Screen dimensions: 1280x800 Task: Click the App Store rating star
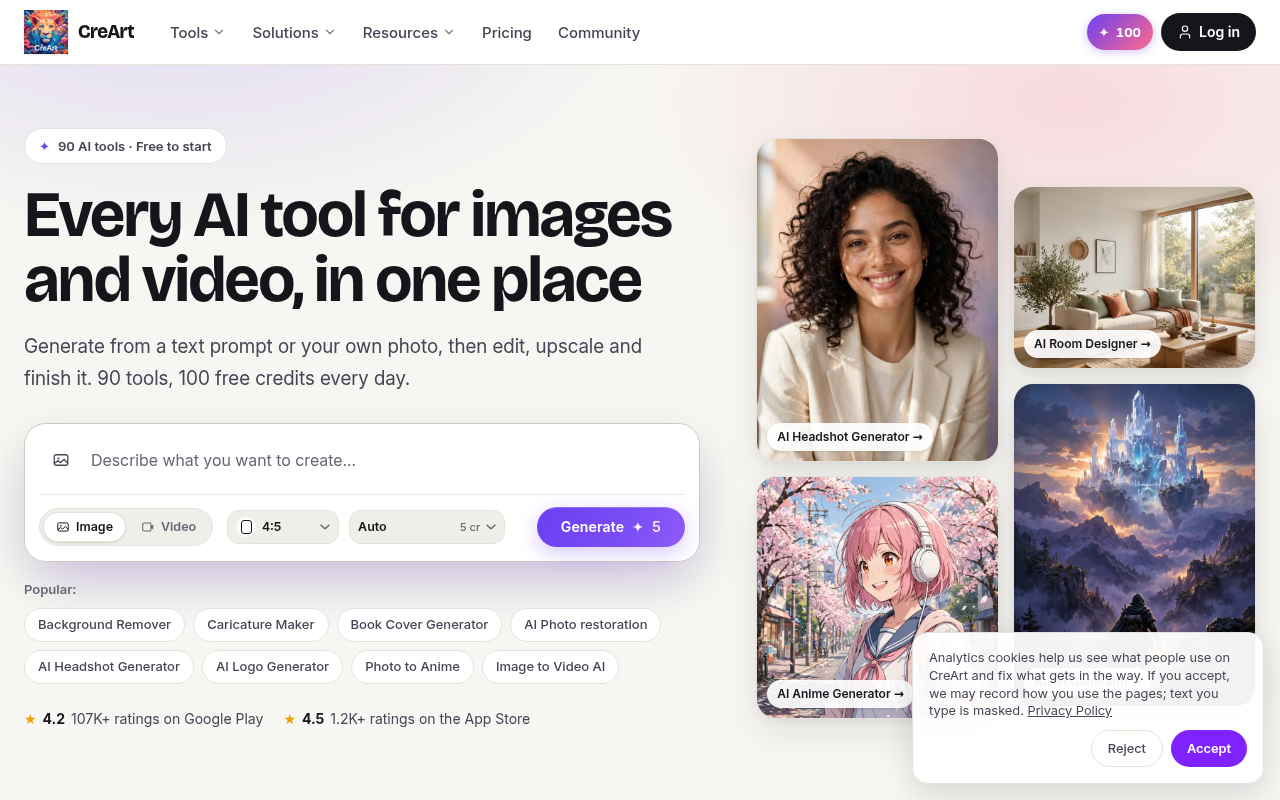pyautogui.click(x=290, y=718)
